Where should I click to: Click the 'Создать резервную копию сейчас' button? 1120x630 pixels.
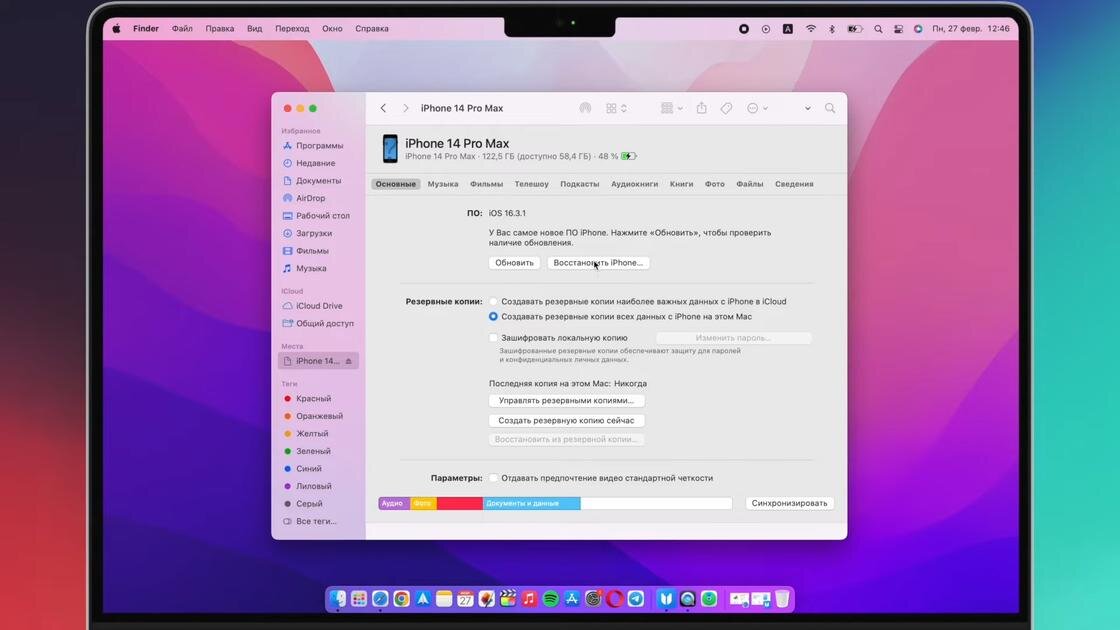(567, 420)
